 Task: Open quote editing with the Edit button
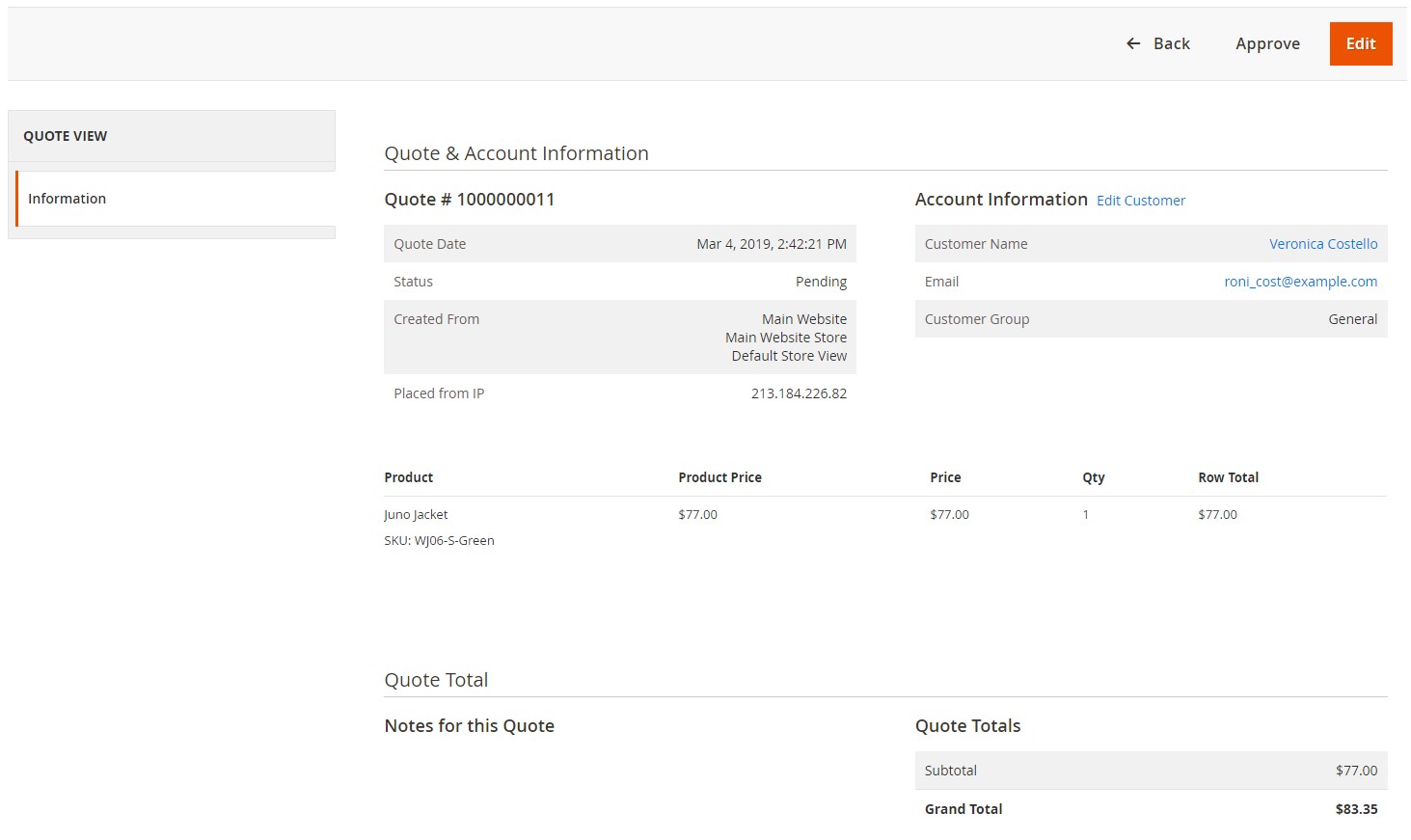point(1361,43)
